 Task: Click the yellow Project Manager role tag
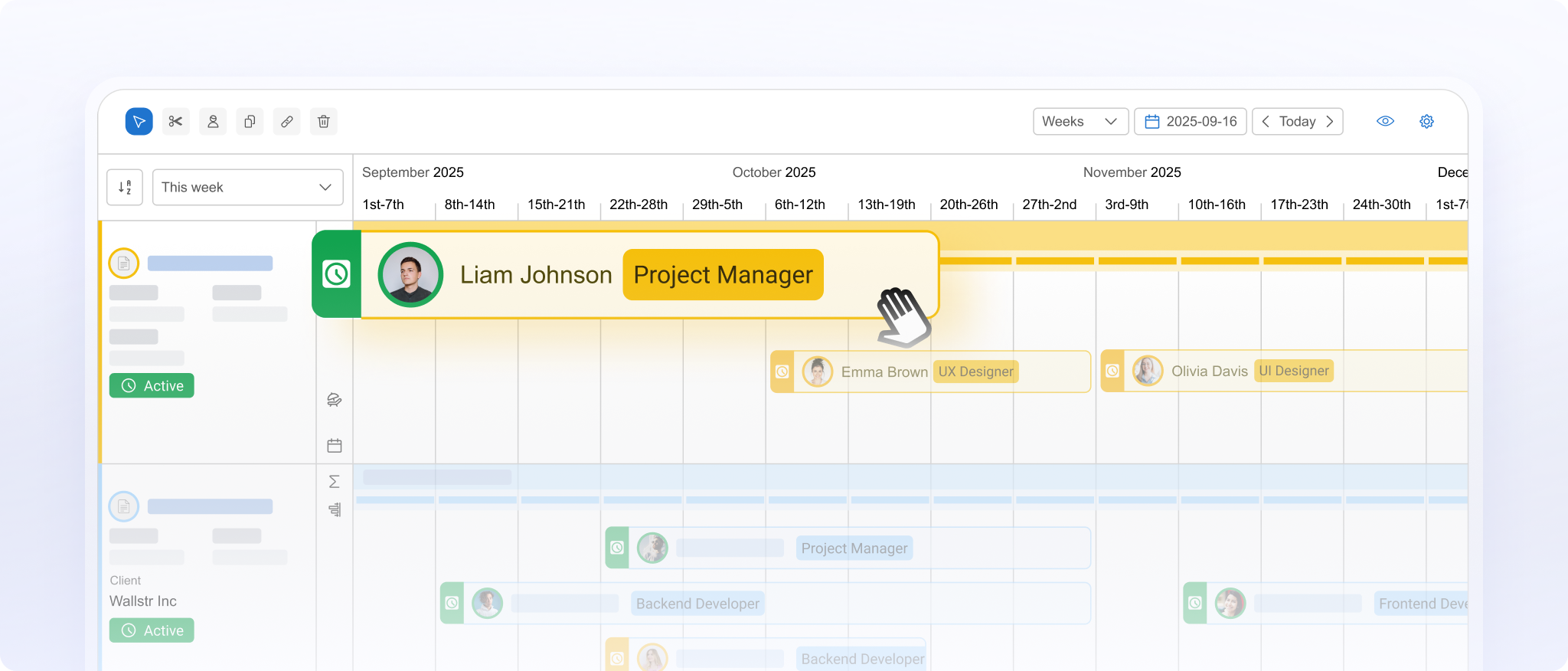point(723,275)
